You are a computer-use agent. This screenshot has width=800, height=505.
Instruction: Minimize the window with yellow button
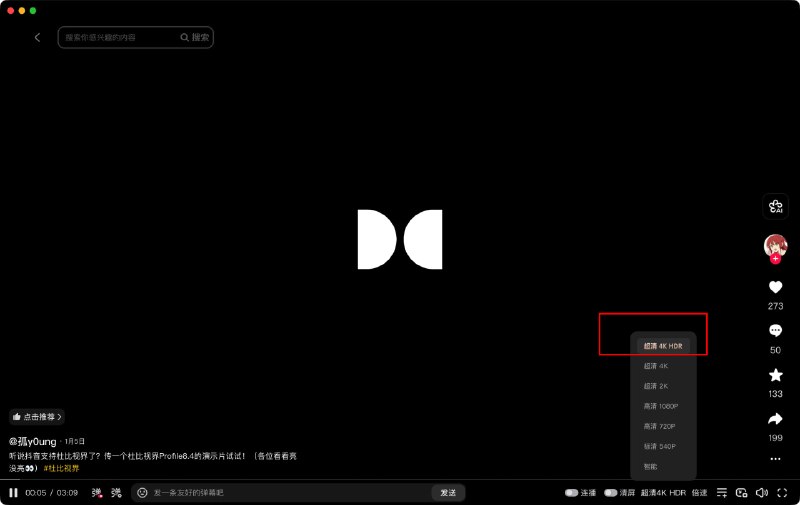22,11
